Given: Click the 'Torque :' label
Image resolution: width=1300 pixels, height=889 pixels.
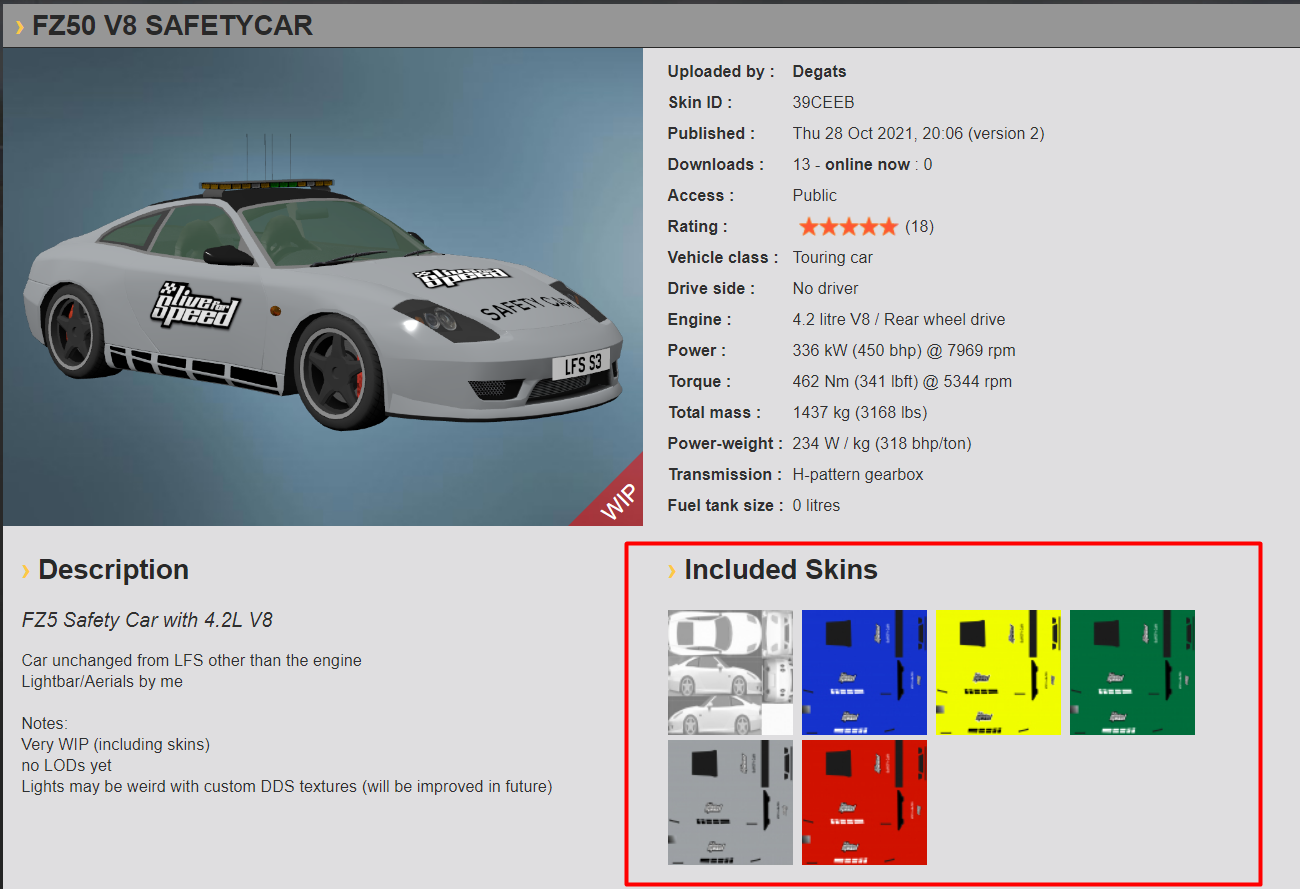Looking at the screenshot, I should (700, 382).
